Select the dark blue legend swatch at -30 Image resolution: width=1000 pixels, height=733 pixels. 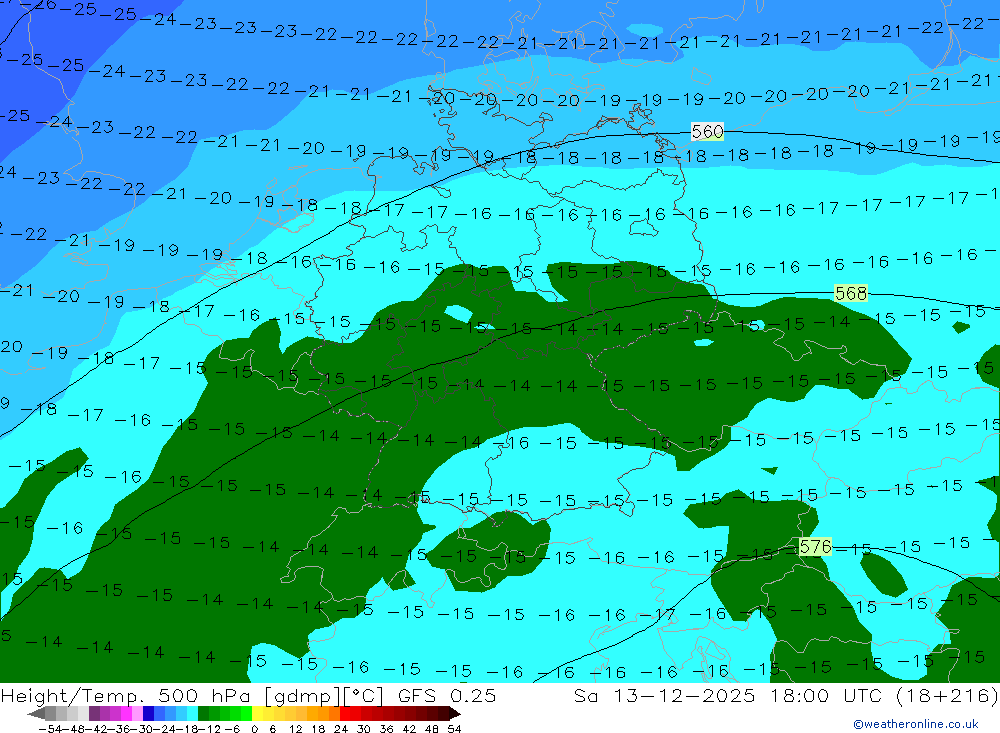148,714
